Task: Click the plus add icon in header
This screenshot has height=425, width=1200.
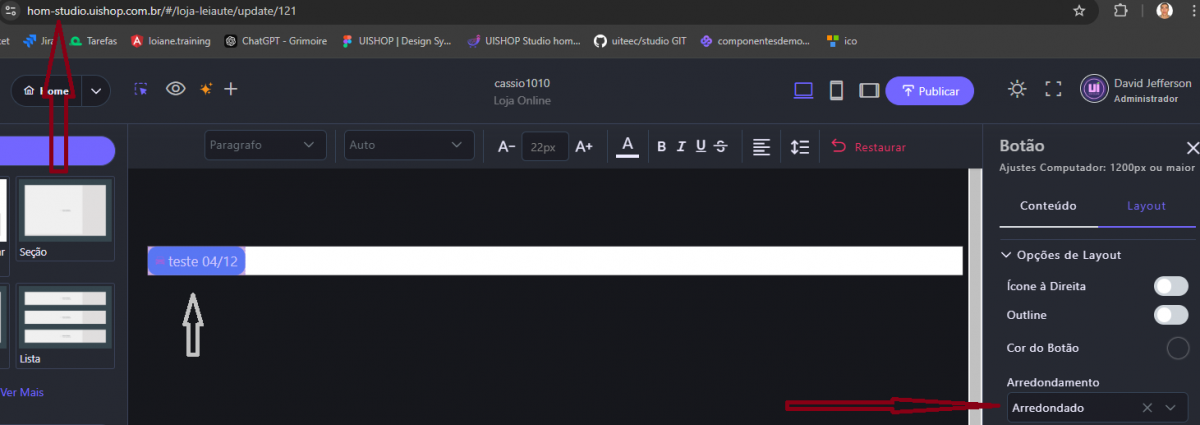Action: (231, 89)
